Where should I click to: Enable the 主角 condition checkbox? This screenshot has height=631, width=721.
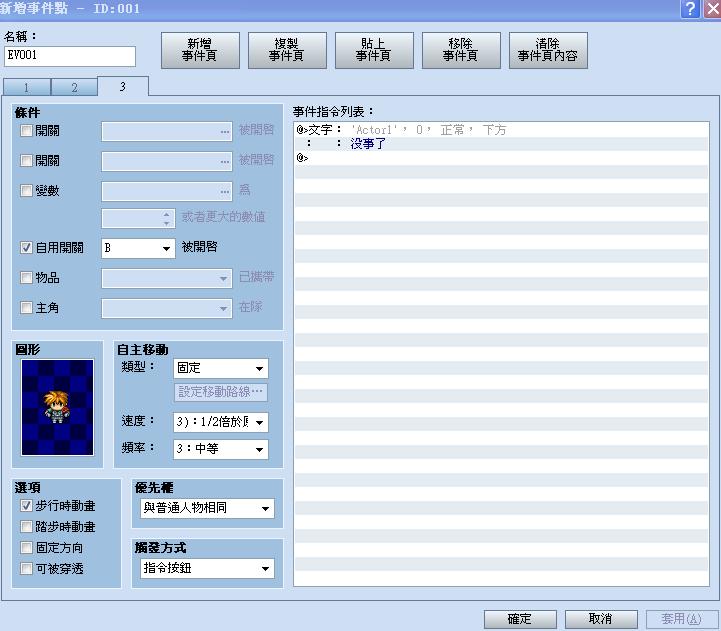pyautogui.click(x=26, y=308)
